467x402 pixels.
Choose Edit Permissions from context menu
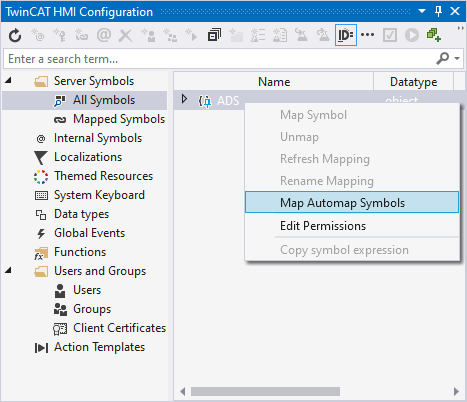point(352,226)
